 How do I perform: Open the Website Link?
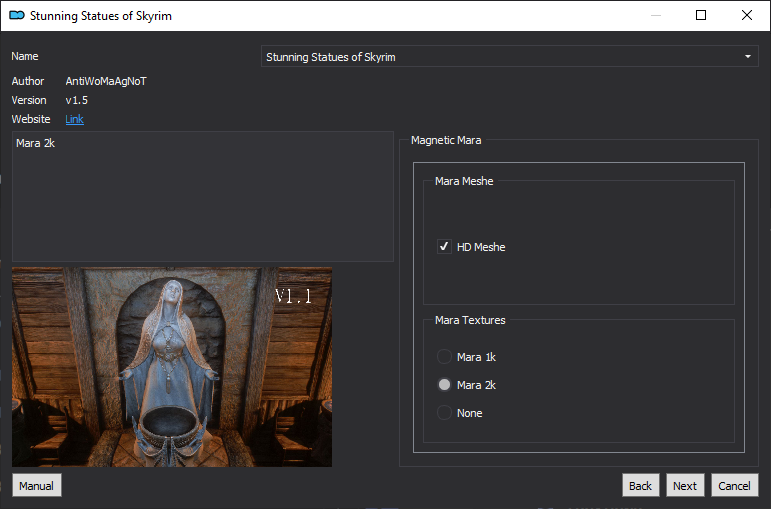74,119
